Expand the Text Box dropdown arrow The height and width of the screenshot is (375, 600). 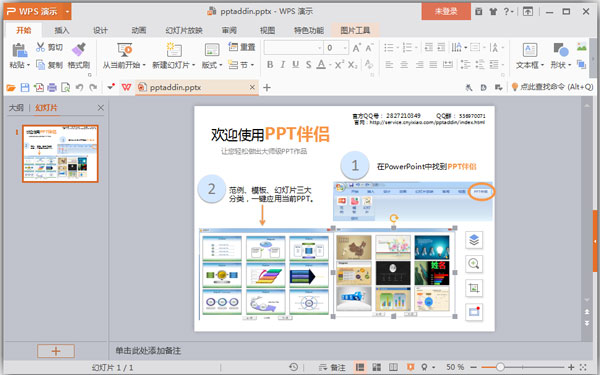542,65
